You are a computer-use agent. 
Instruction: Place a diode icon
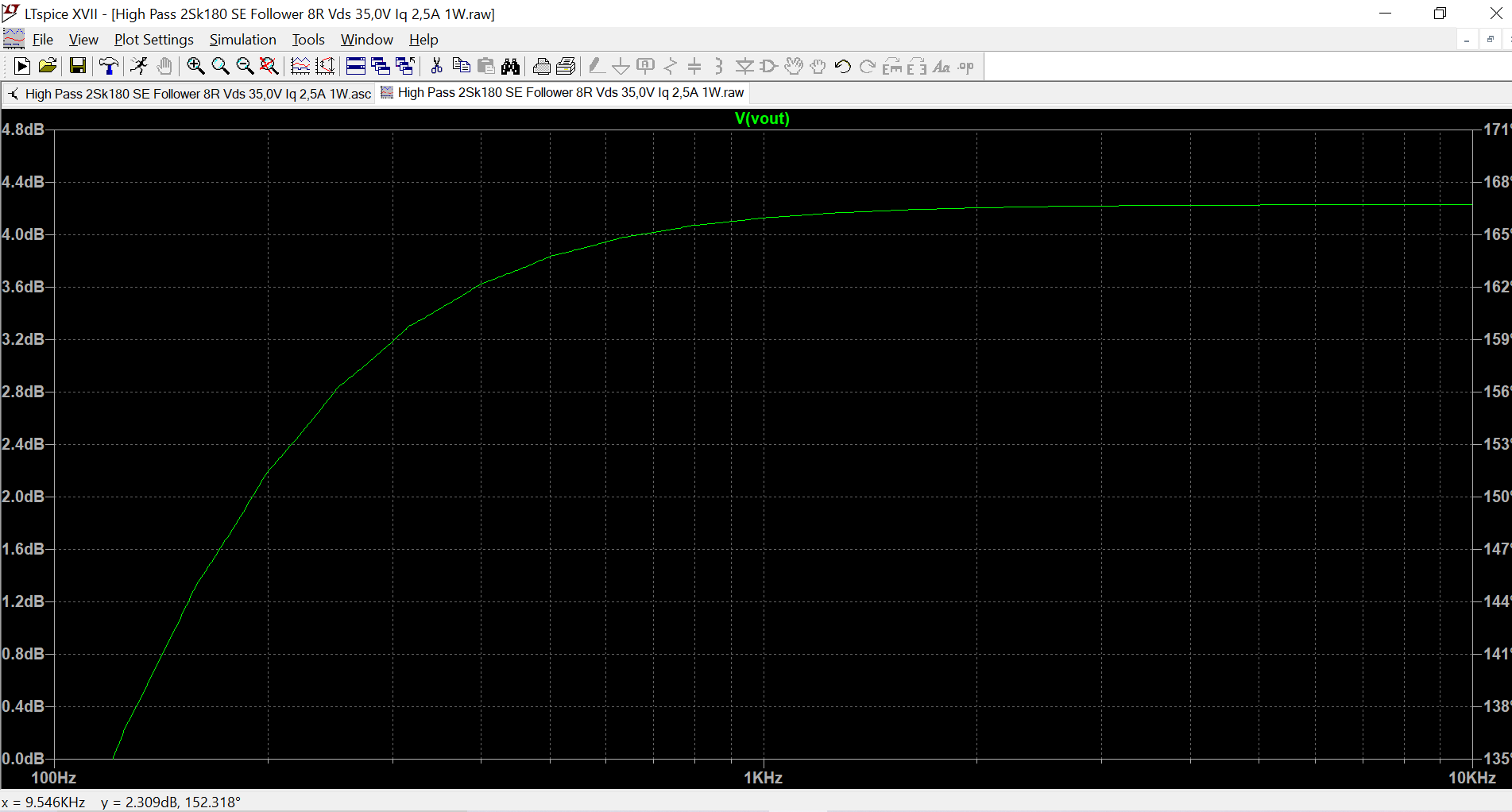744,67
